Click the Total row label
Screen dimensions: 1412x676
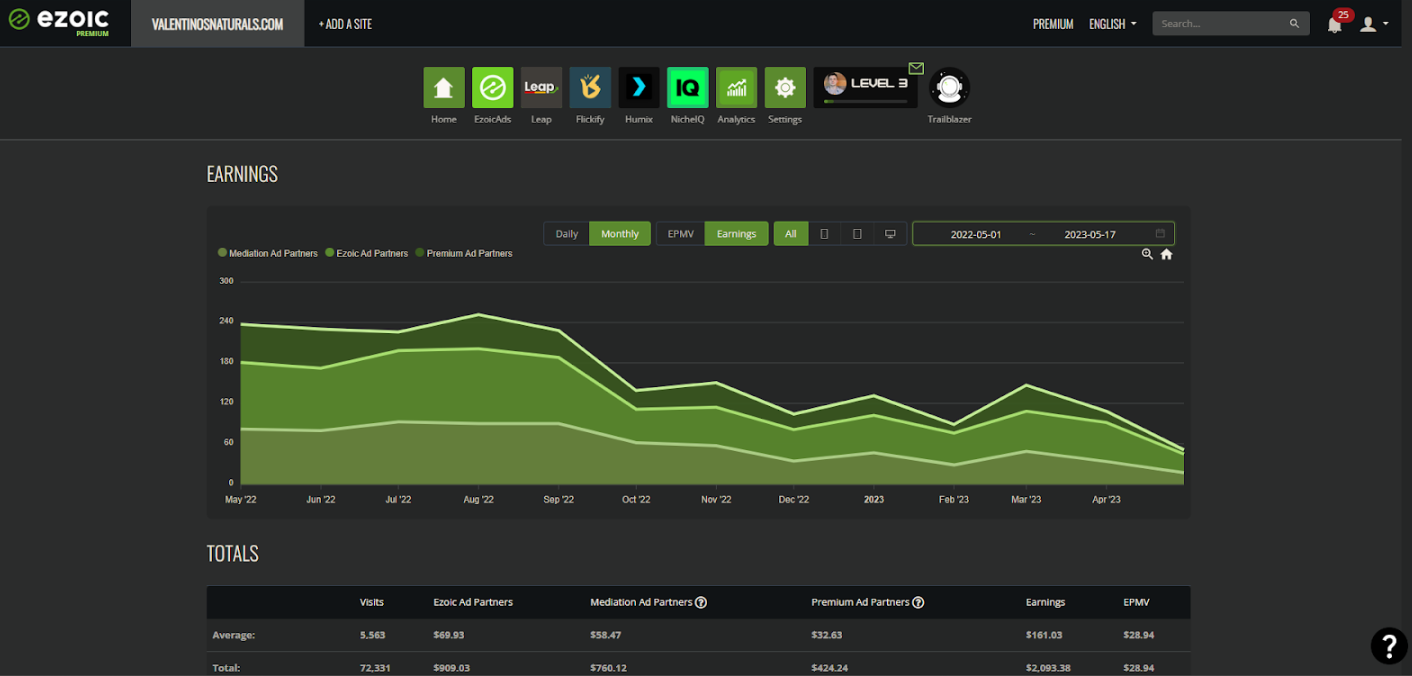(x=226, y=668)
